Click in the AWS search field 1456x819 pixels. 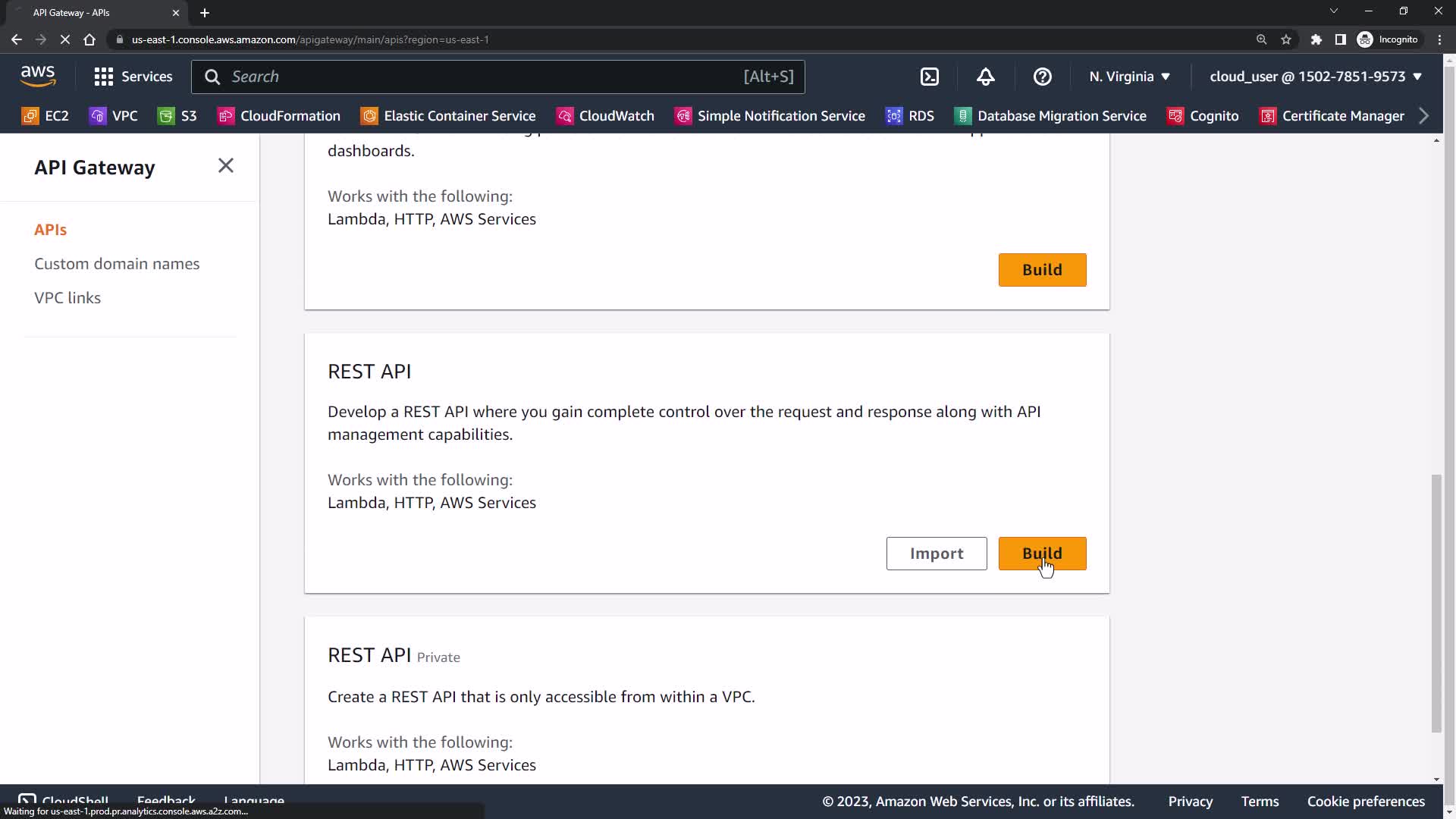coord(485,77)
